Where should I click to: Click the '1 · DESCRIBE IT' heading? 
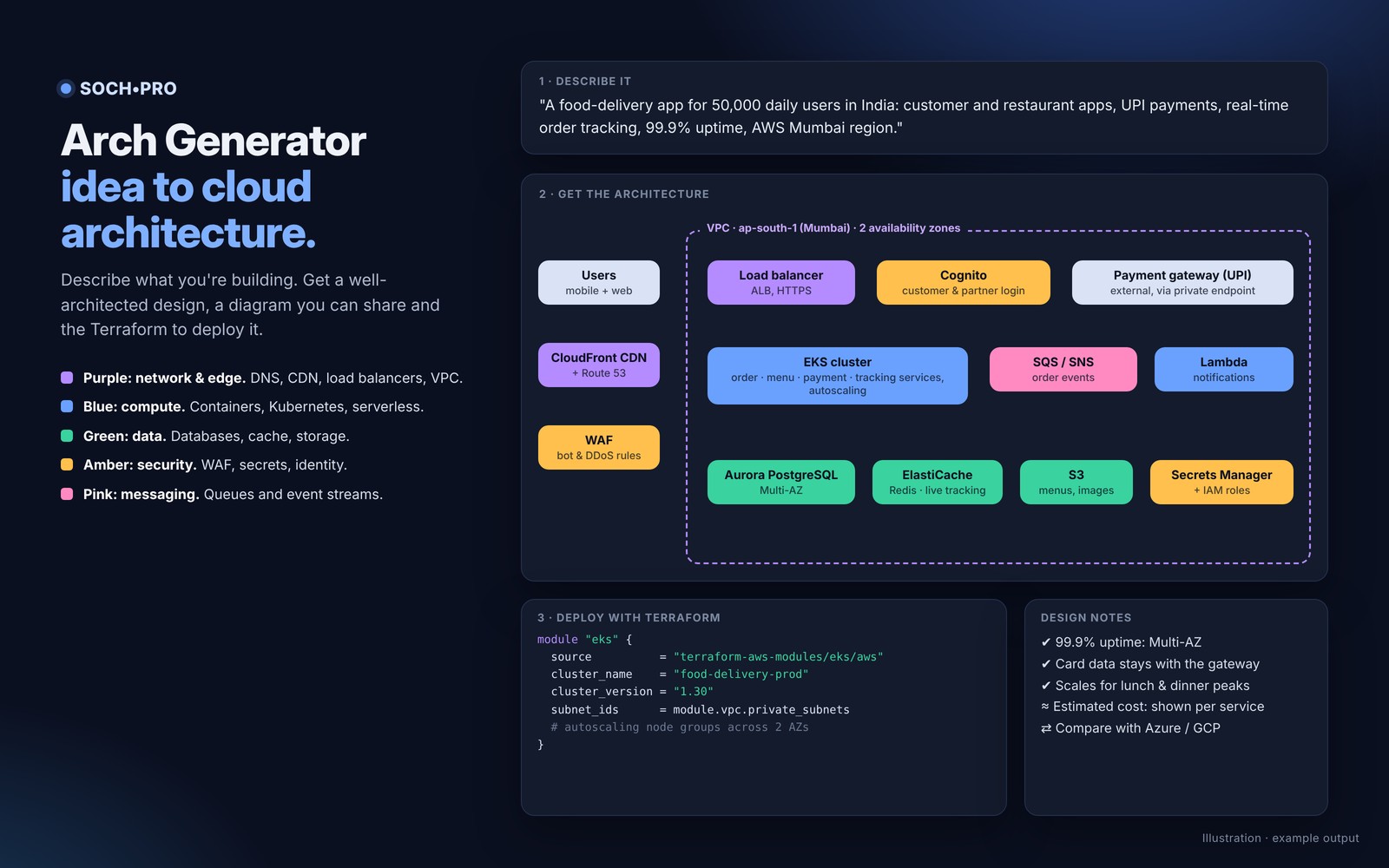585,82
